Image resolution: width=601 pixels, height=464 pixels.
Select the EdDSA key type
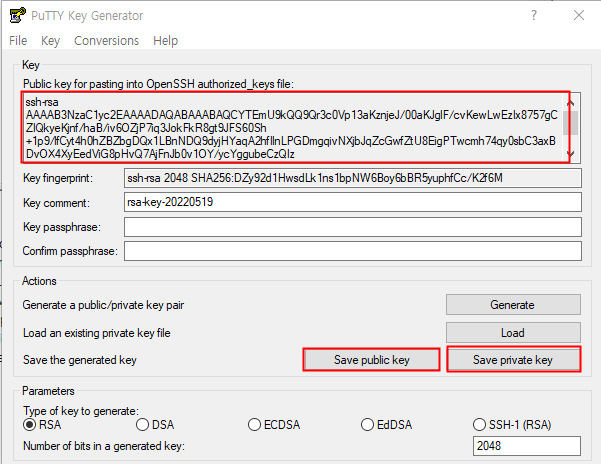[x=386, y=425]
